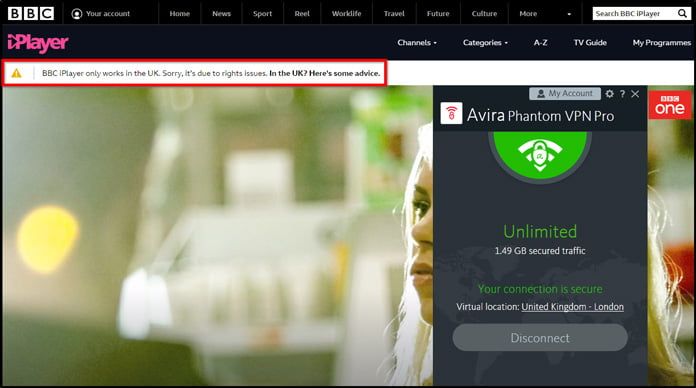Click the iPlayer logo
This screenshot has width=696, height=388.
(38, 43)
